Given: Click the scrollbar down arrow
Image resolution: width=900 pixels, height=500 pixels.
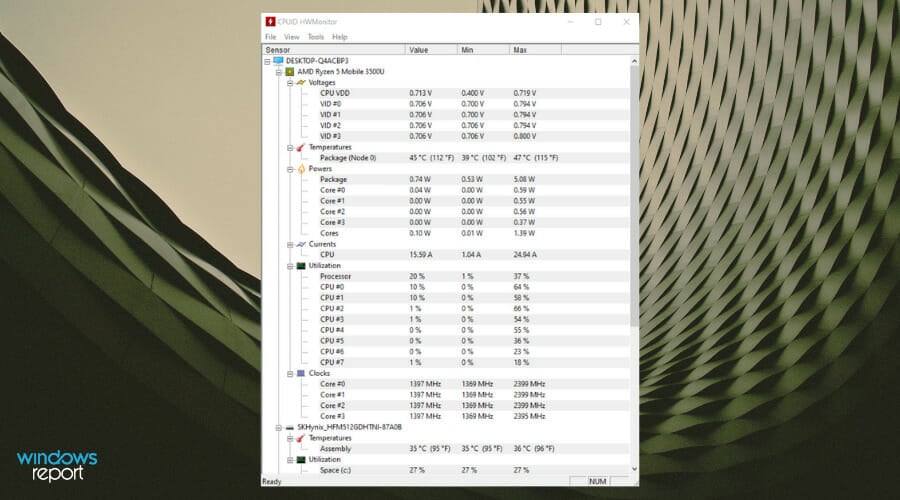Looking at the screenshot, I should click(x=634, y=469).
